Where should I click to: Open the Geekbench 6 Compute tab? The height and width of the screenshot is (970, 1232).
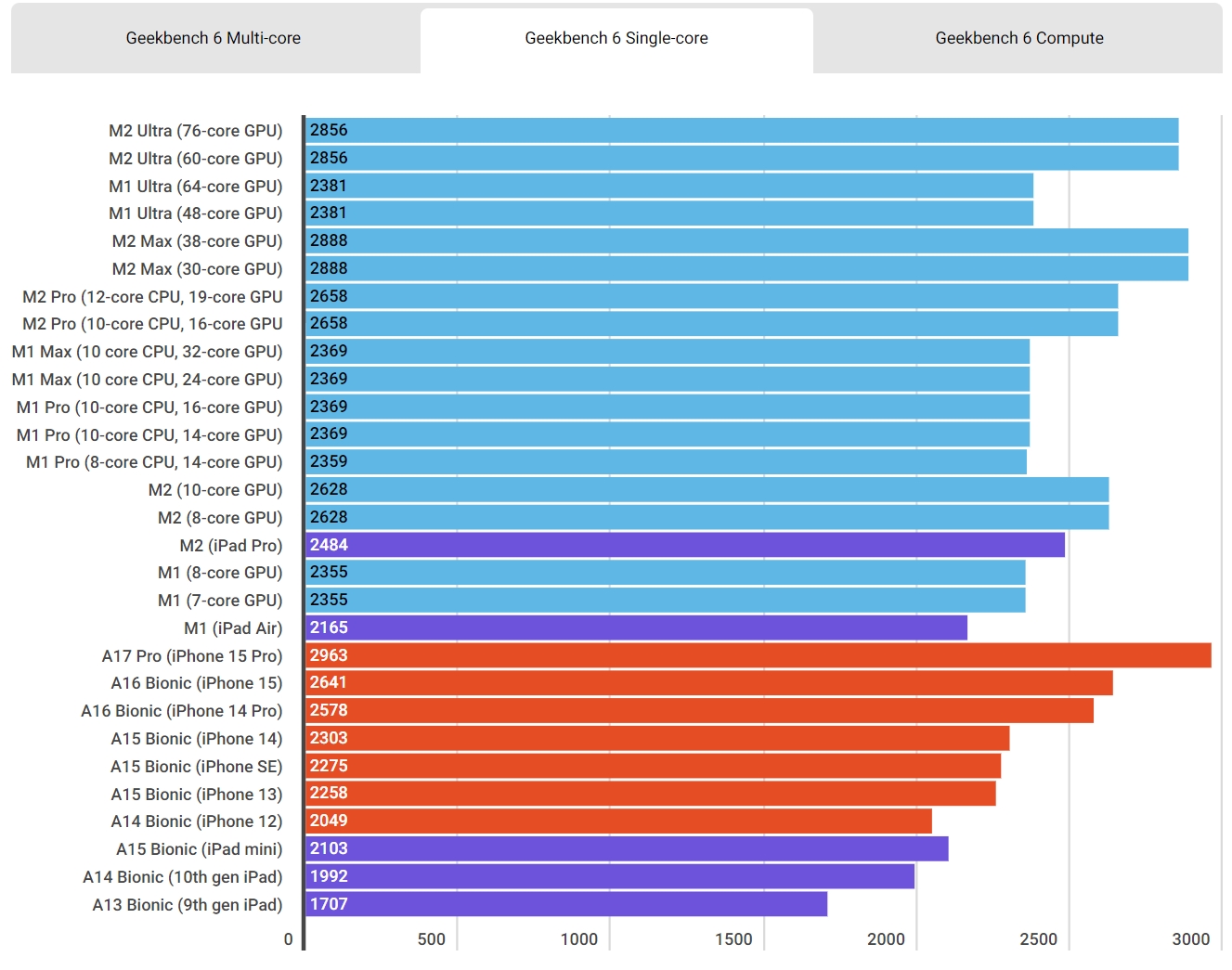1019,38
